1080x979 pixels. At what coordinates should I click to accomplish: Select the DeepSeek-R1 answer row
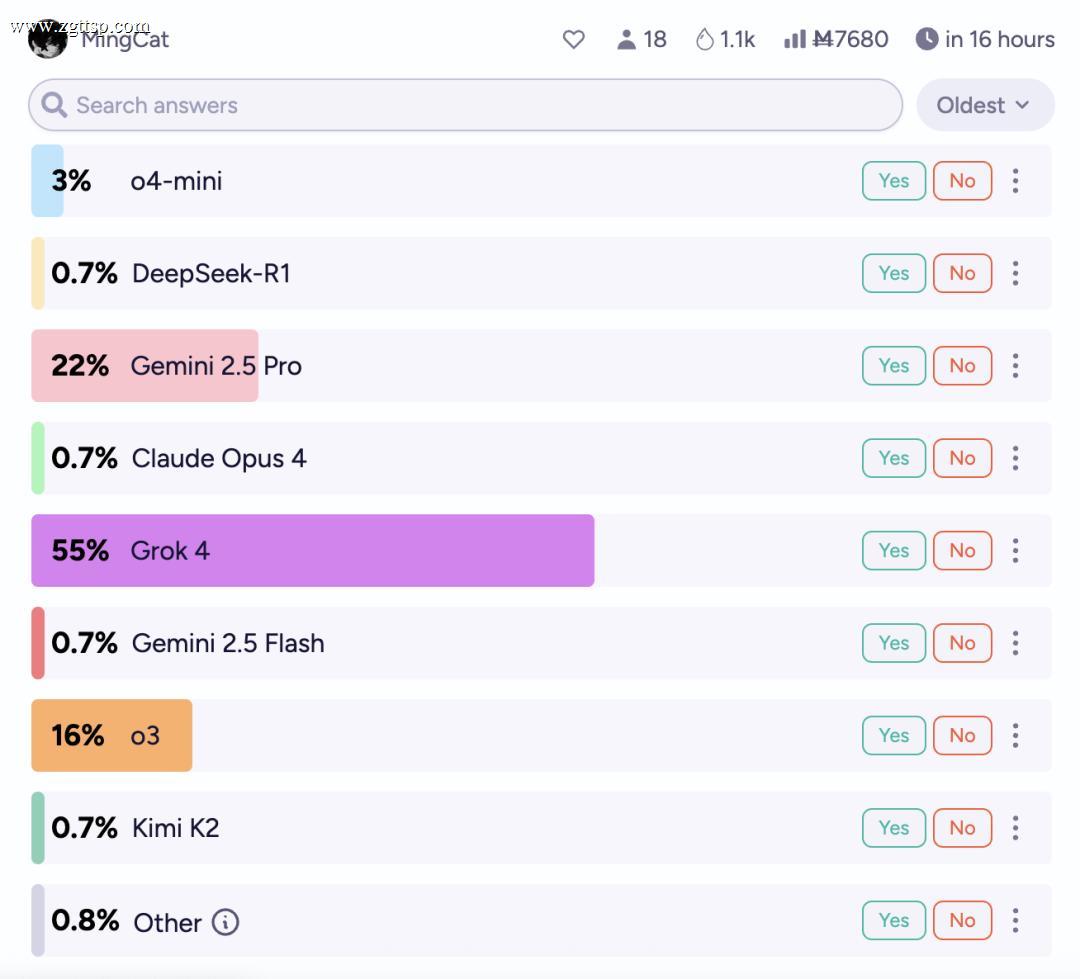pyautogui.click(x=541, y=274)
